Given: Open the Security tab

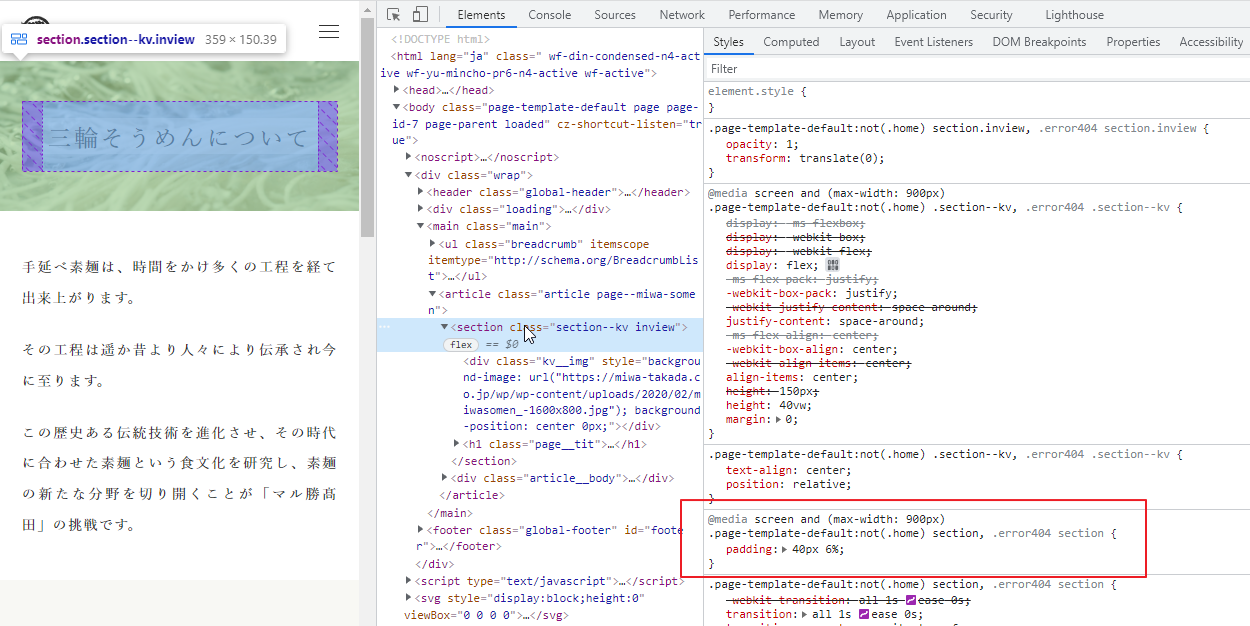Looking at the screenshot, I should (x=991, y=15).
